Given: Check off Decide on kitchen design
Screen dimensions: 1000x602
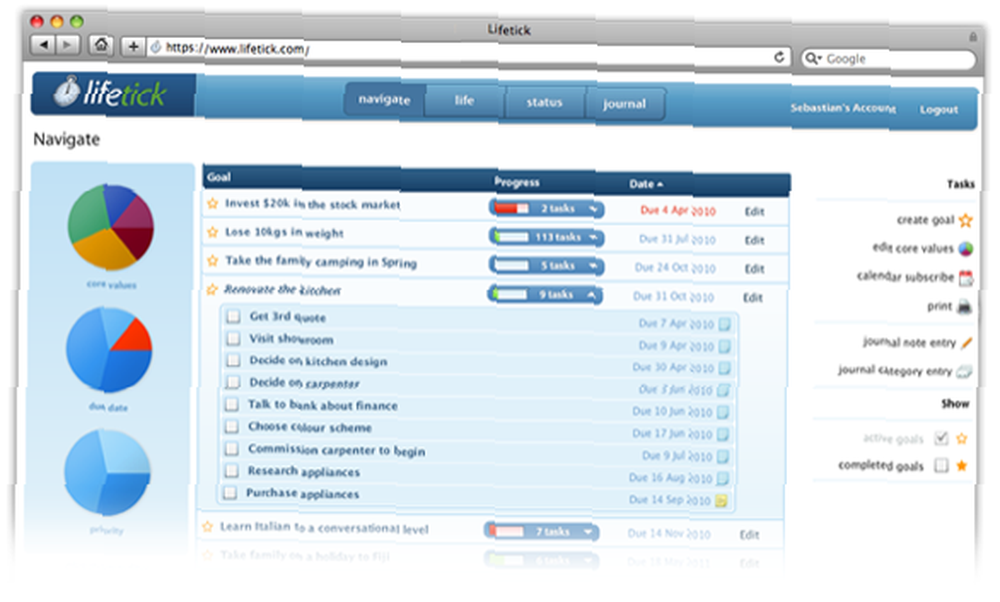Looking at the screenshot, I should pyautogui.click(x=233, y=360).
